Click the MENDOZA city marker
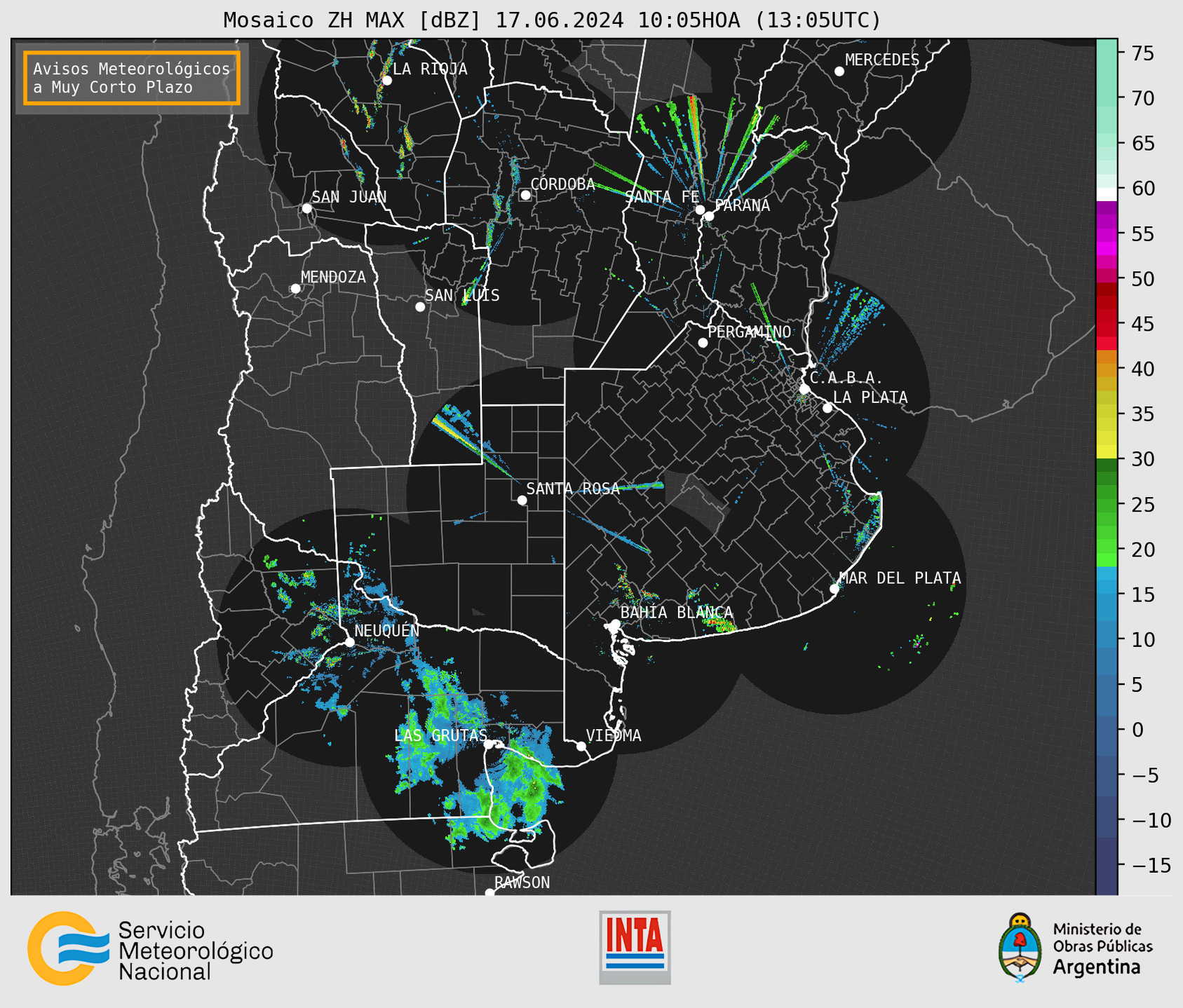This screenshot has width=1183, height=1008. [x=296, y=289]
